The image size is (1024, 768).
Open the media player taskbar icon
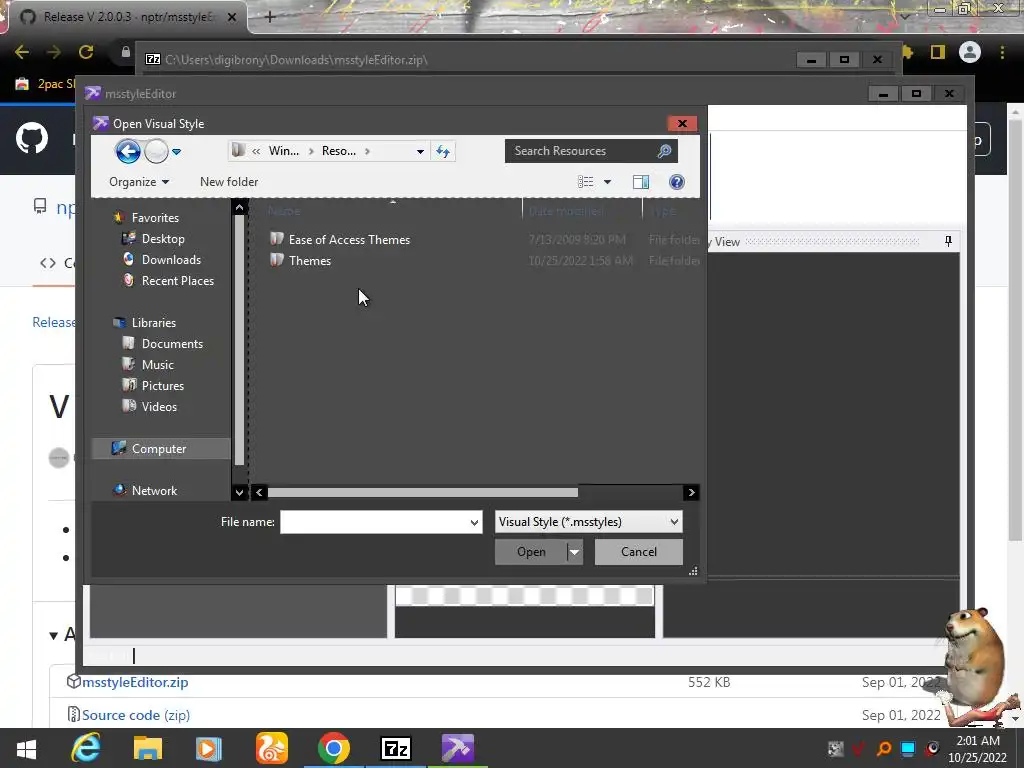point(209,748)
